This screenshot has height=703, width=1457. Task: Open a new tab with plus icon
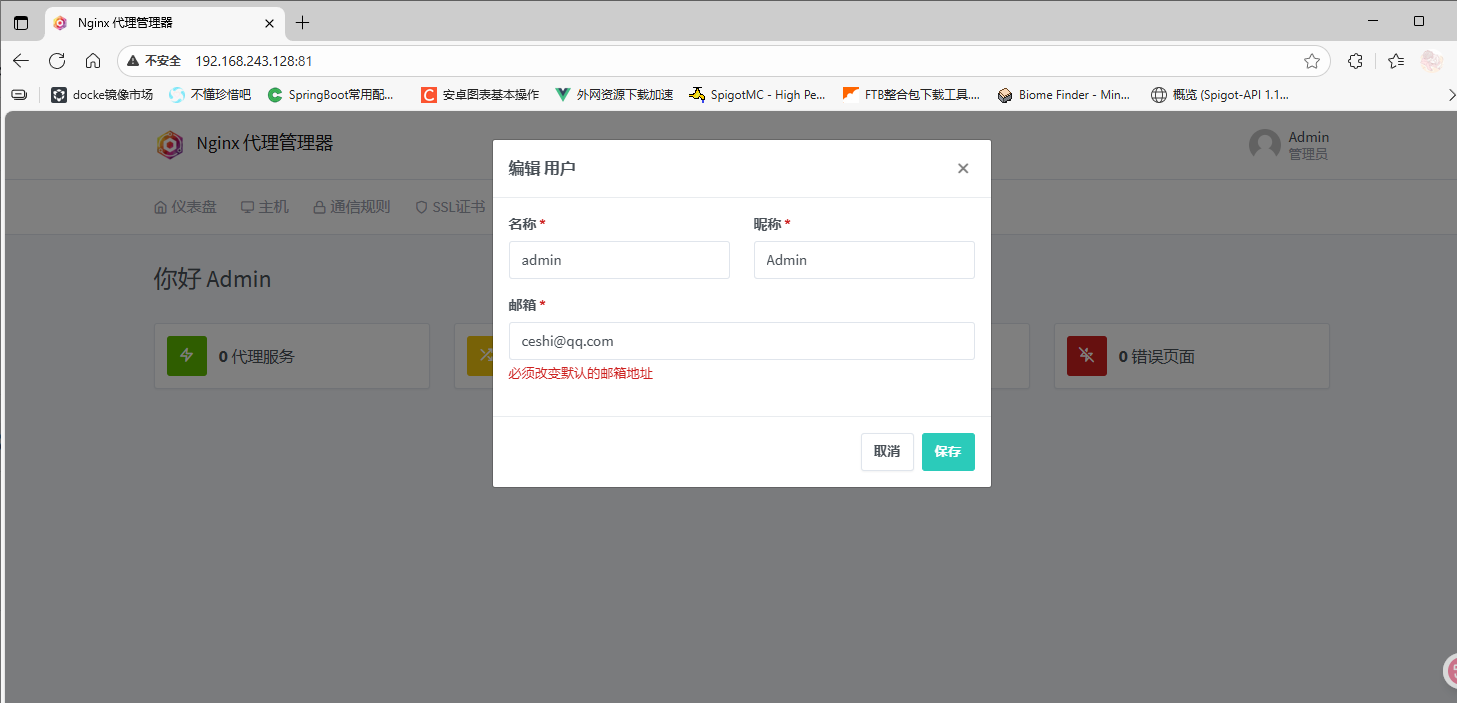click(302, 22)
